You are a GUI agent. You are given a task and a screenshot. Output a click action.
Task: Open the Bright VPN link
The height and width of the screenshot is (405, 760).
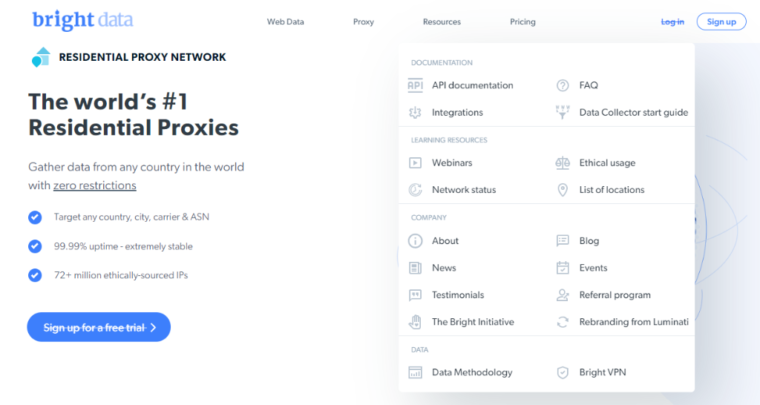point(602,373)
